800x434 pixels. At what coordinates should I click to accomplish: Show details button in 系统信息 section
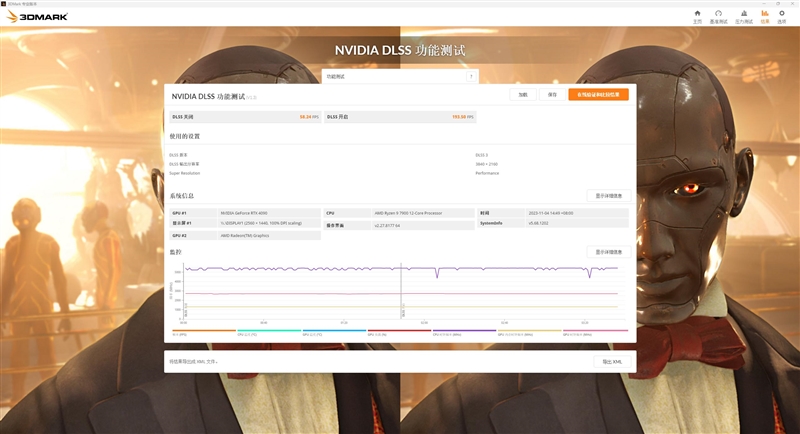(x=609, y=196)
